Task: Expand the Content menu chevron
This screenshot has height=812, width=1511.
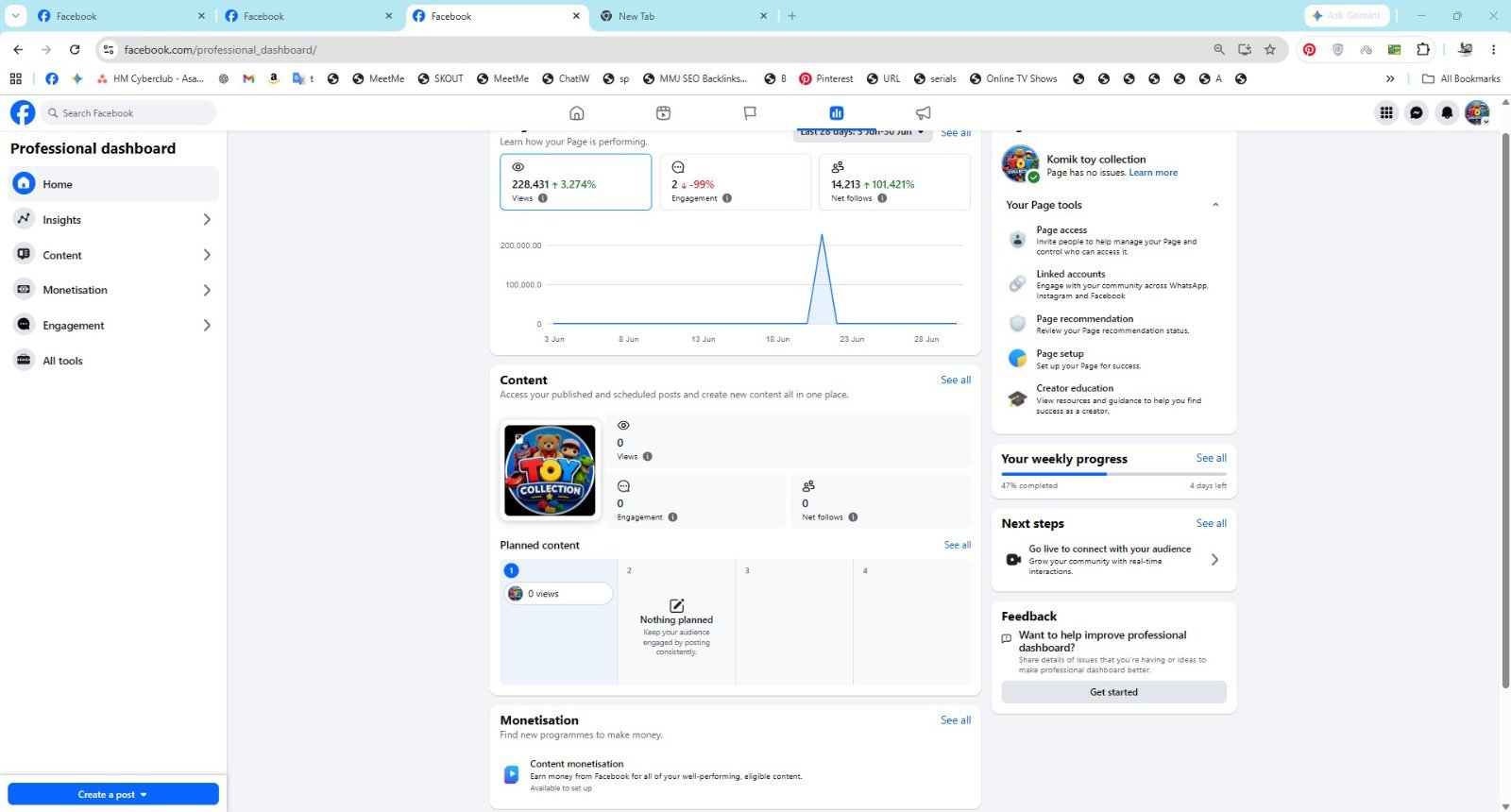Action: tap(207, 255)
